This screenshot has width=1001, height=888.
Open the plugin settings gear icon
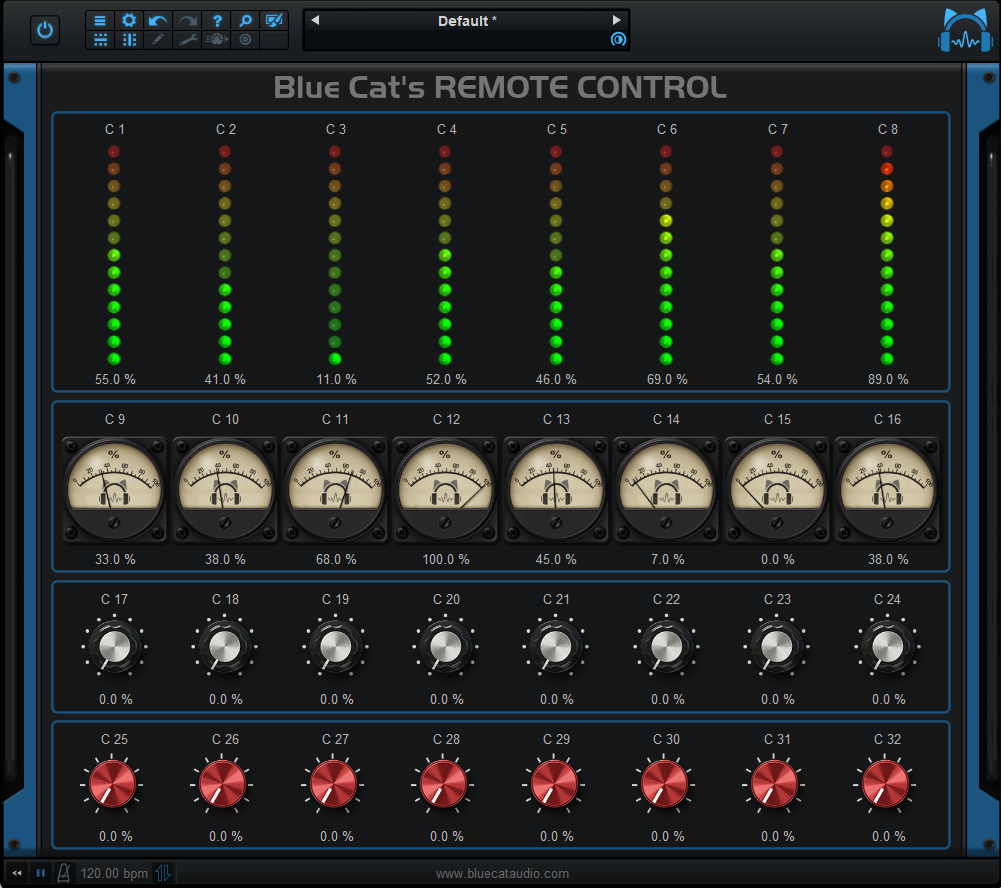(128, 20)
